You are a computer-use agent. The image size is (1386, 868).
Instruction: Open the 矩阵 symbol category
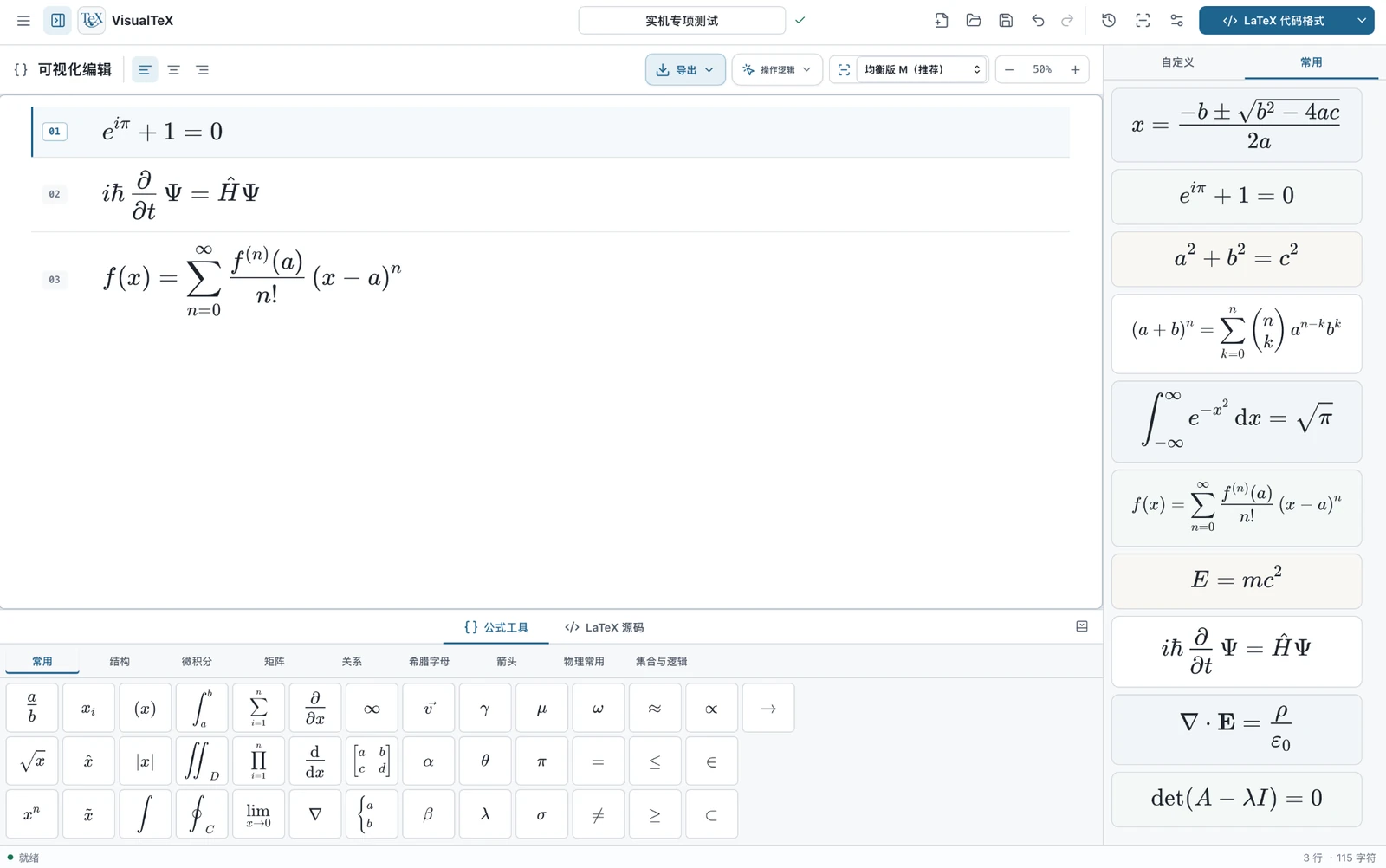point(274,661)
